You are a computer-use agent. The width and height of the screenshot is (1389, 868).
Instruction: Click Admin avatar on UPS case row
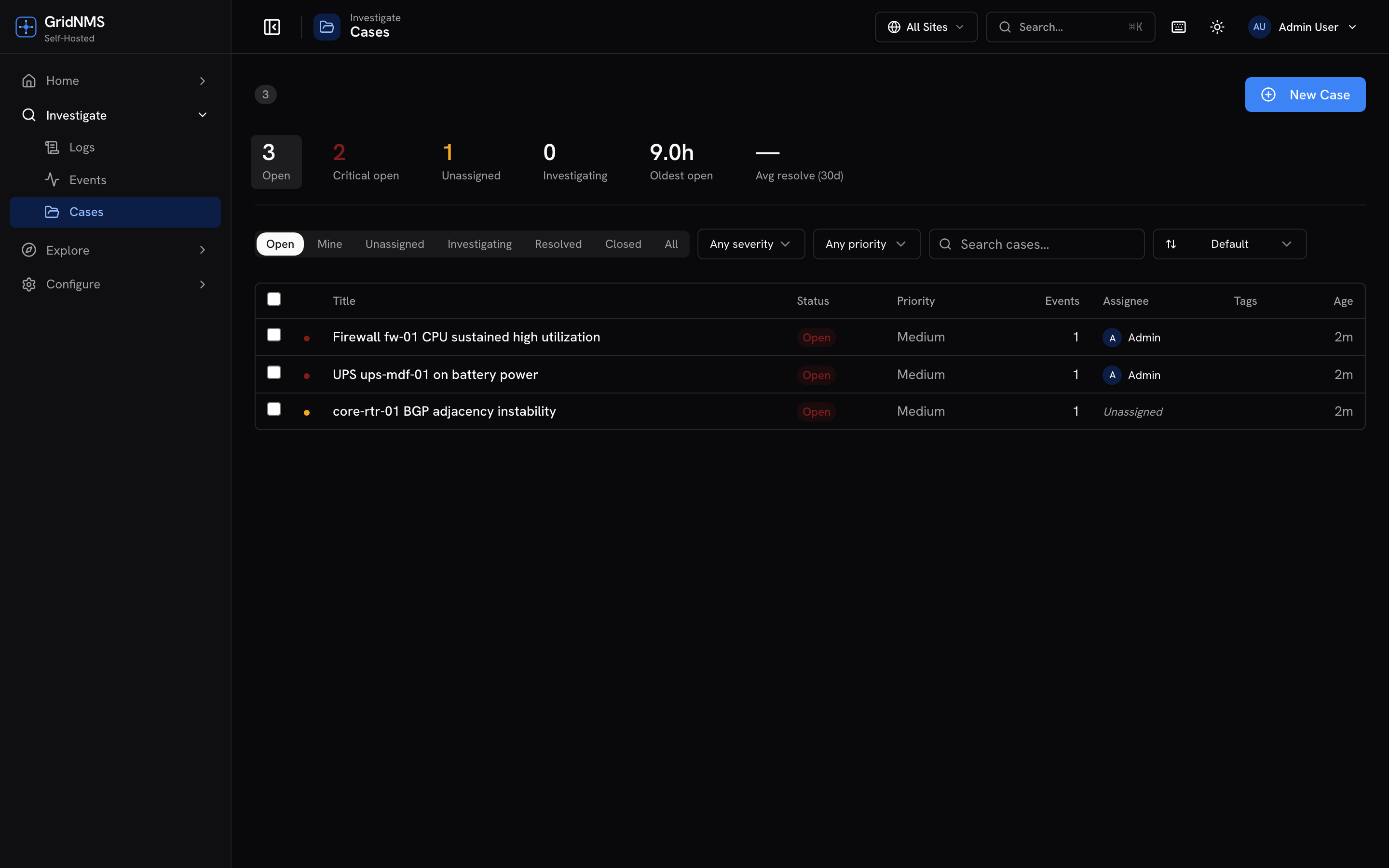tap(1112, 375)
